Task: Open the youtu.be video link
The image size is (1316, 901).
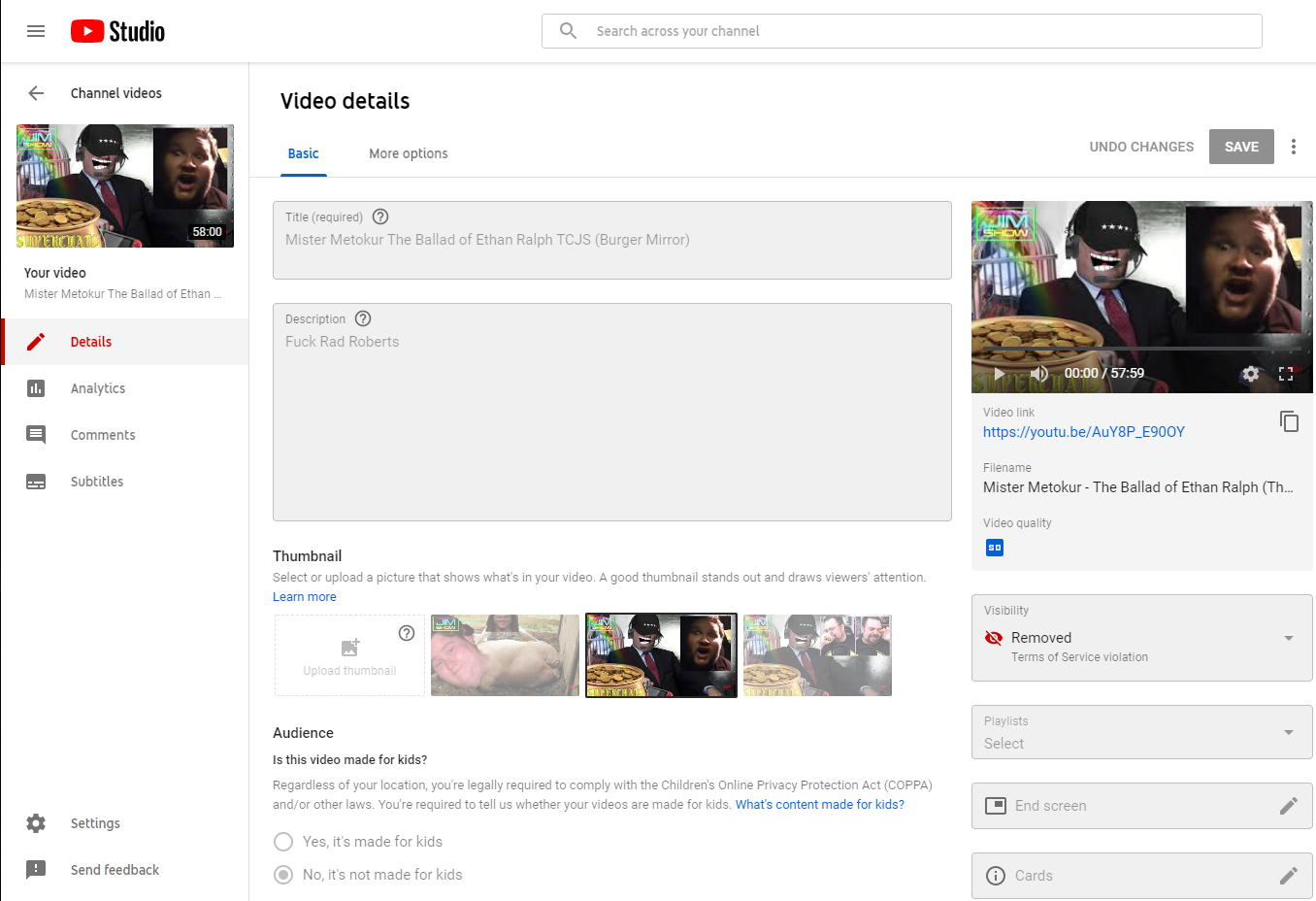Action: point(1084,432)
